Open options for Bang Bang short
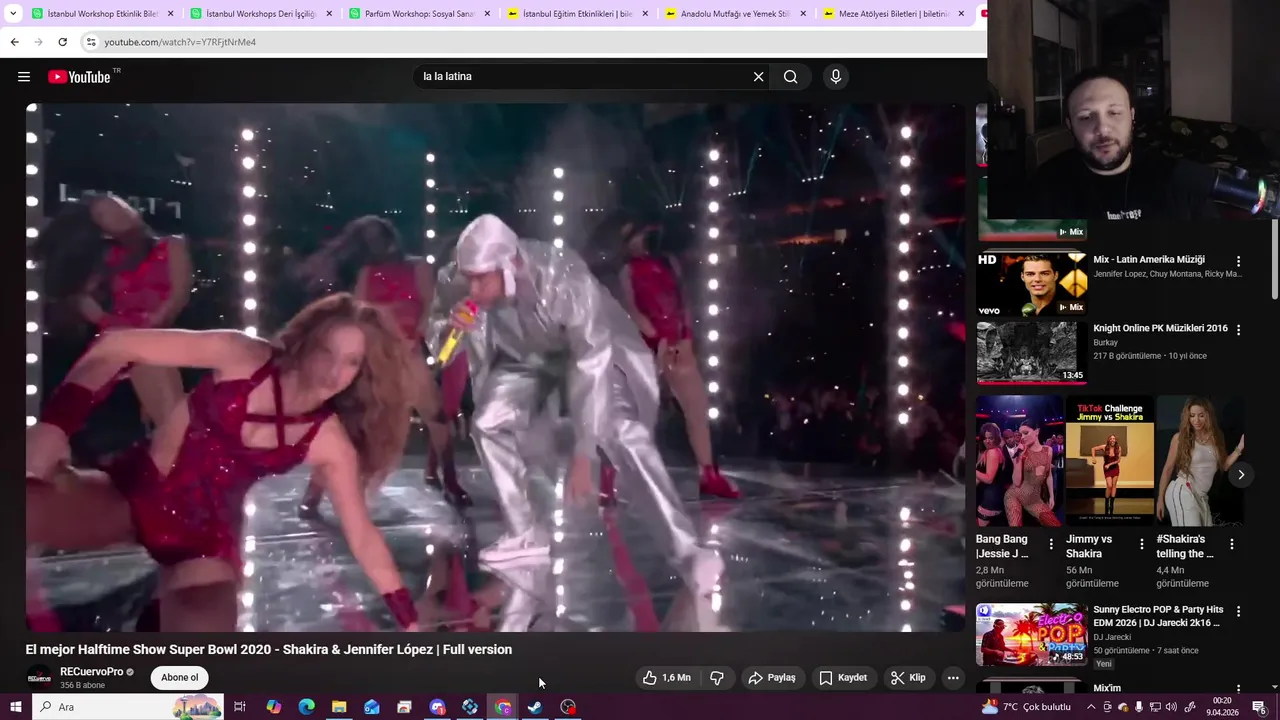The height and width of the screenshot is (720, 1280). click(1051, 544)
